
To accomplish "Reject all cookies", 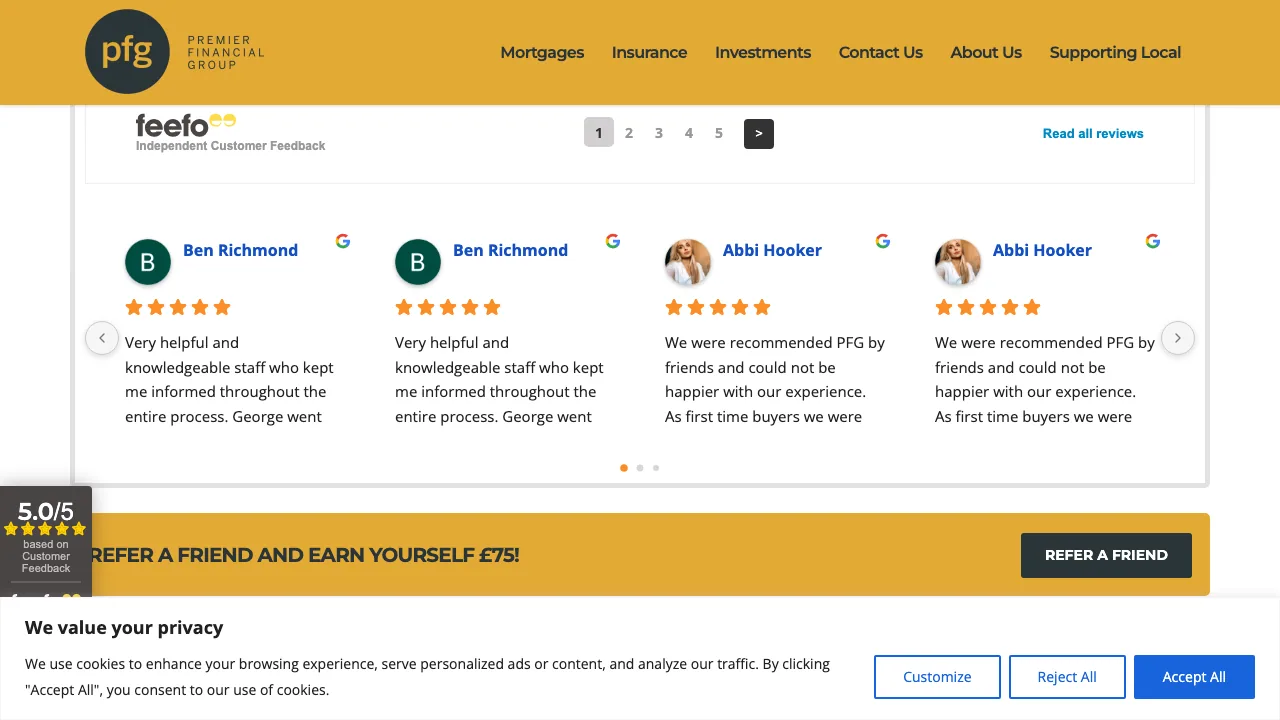I will 1067,677.
